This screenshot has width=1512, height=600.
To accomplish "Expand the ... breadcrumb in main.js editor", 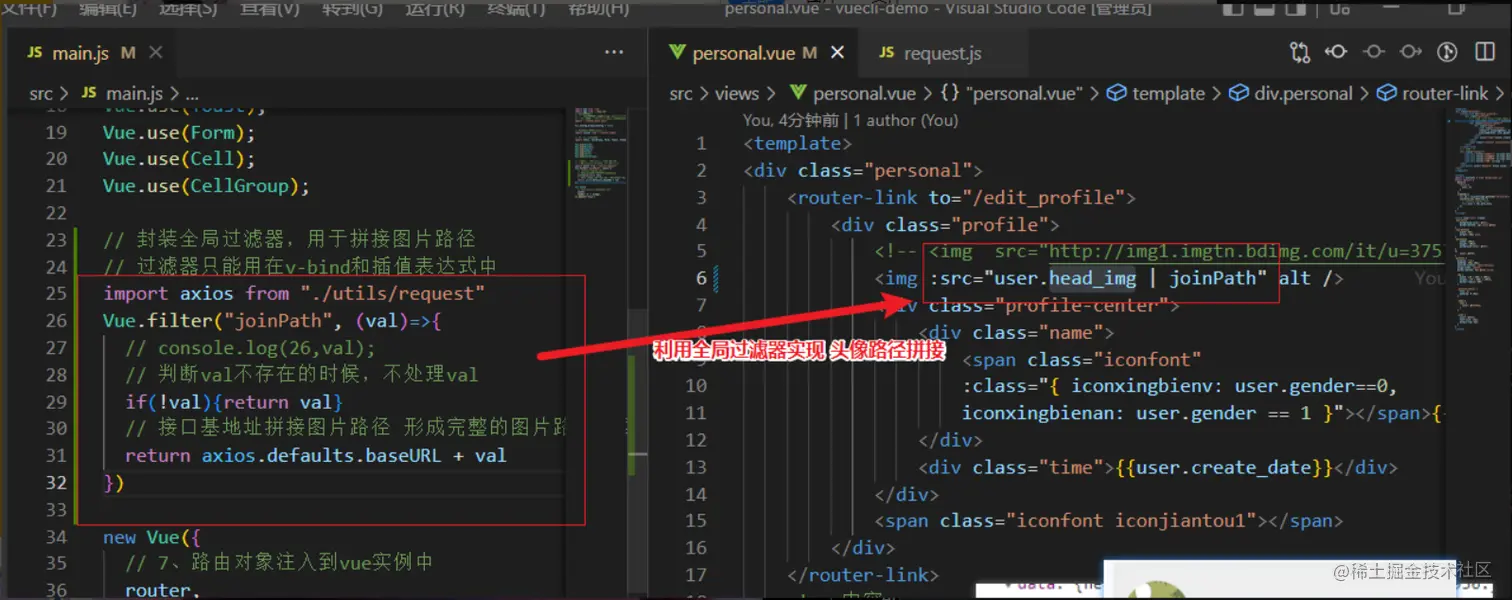I will tap(193, 94).
